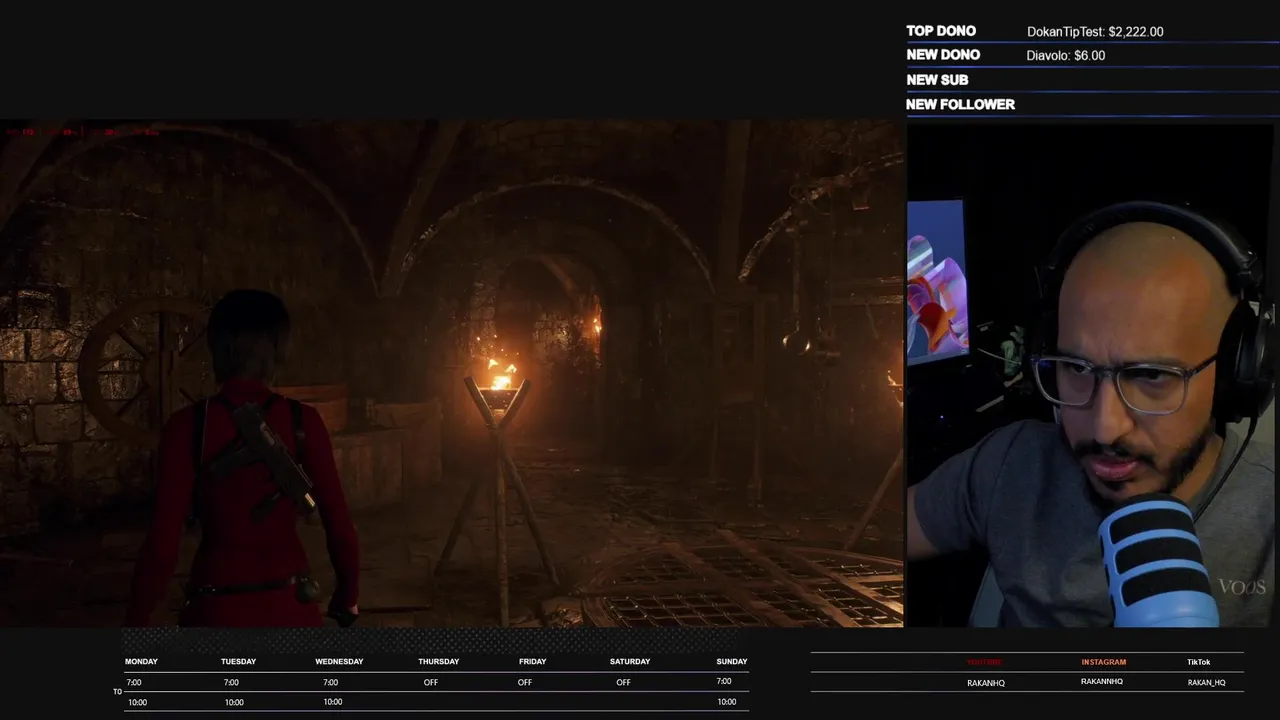
Task: Select the RAKANNHQ Instagram handle
Action: pyautogui.click(x=1102, y=682)
